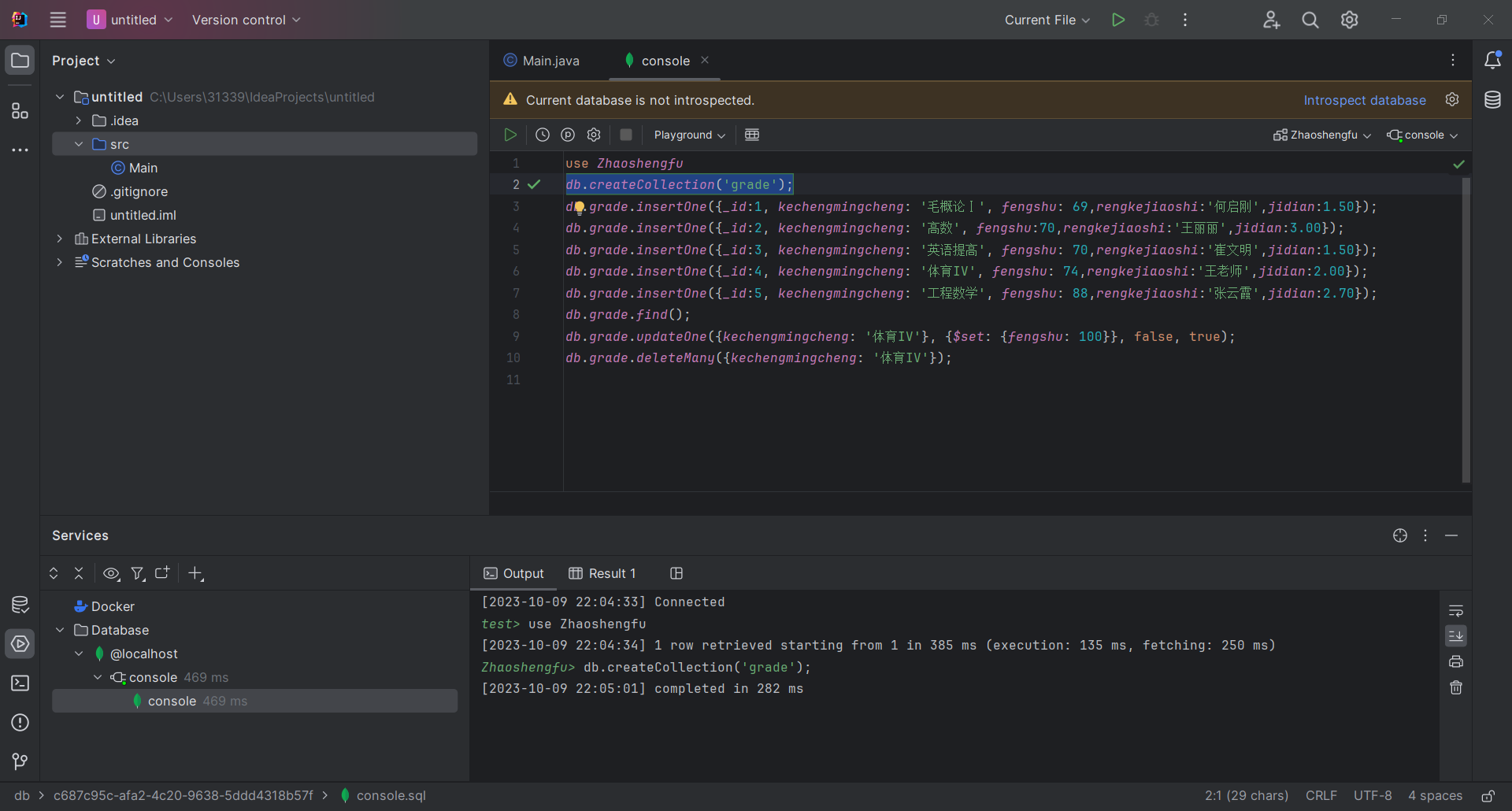This screenshot has width=1512, height=811.
Task: Open the in-editor results table icon
Action: point(752,135)
